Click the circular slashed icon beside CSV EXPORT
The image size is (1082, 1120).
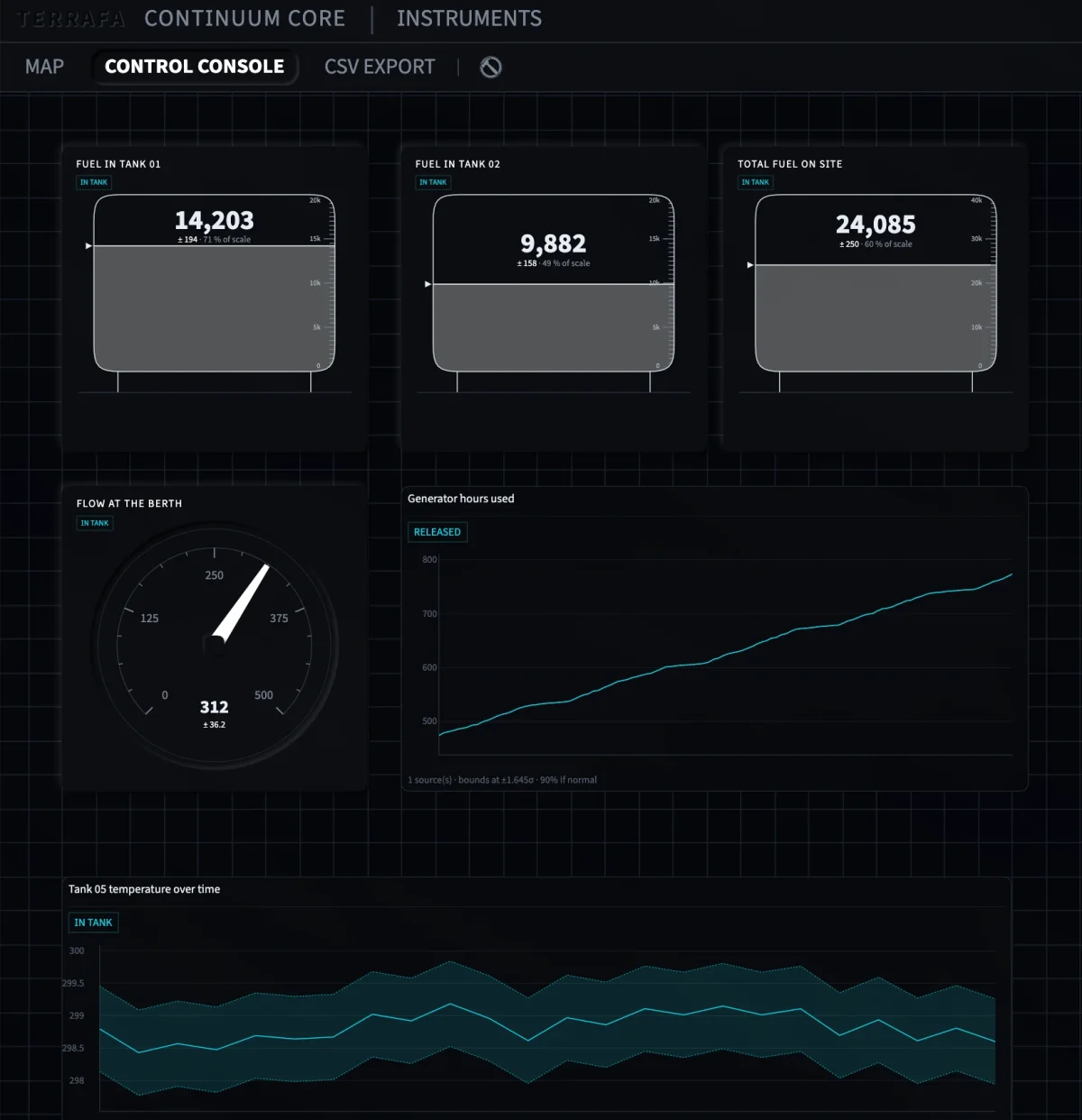(491, 67)
